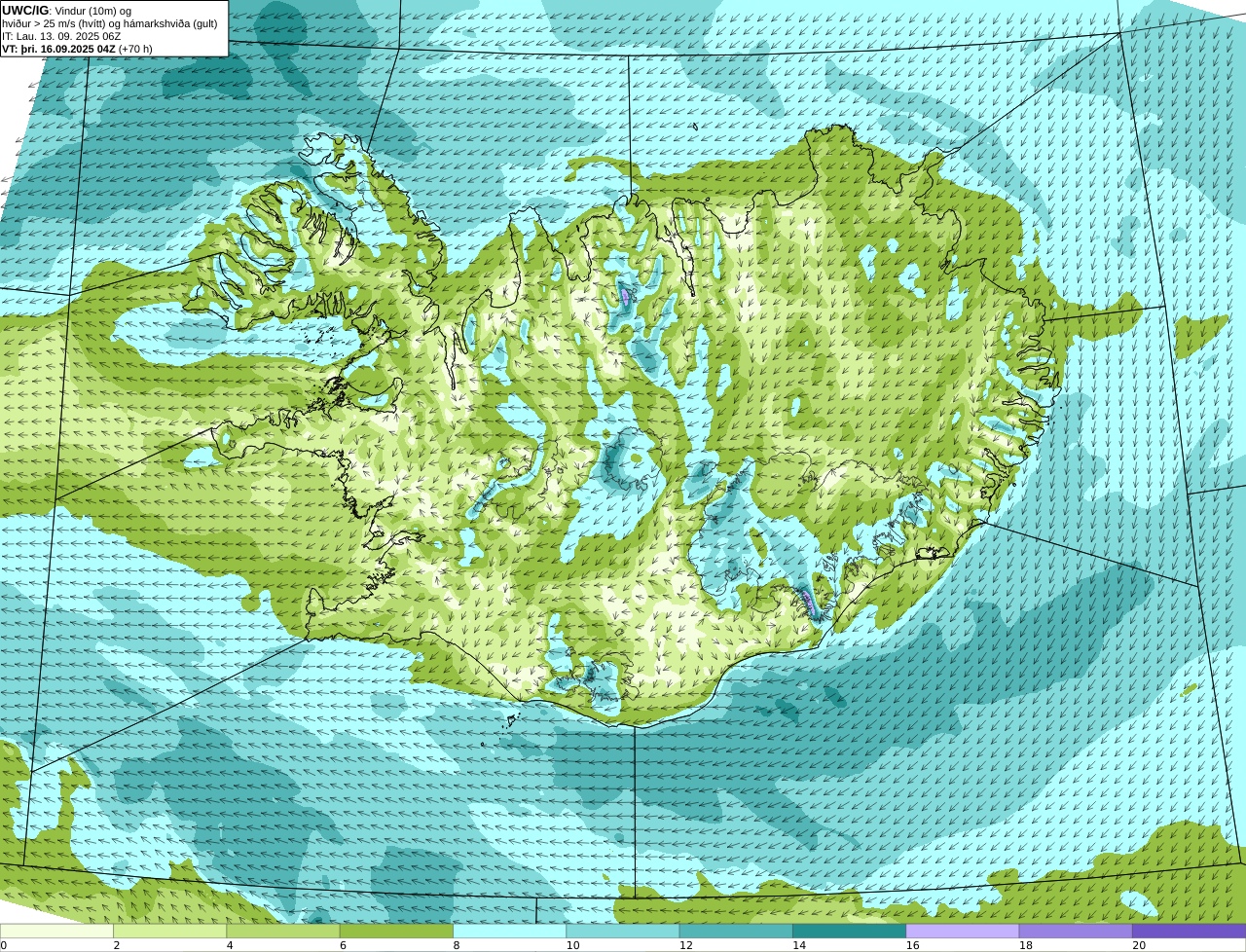Viewport: 1246px width, 952px height.
Task: Click the legend label "20"
Action: [1139, 945]
